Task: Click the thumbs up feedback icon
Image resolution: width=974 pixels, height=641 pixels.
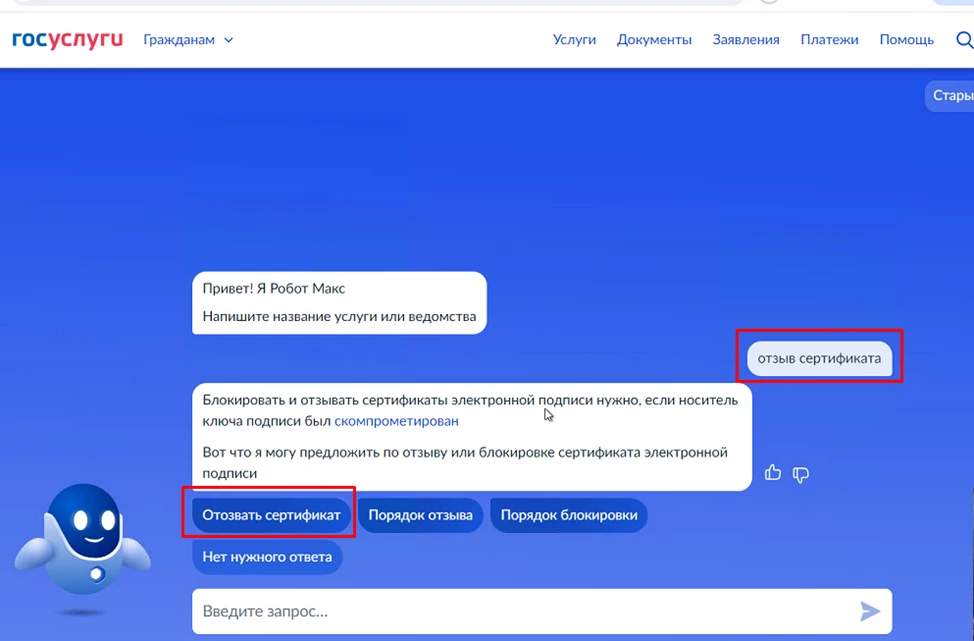Action: [x=773, y=473]
